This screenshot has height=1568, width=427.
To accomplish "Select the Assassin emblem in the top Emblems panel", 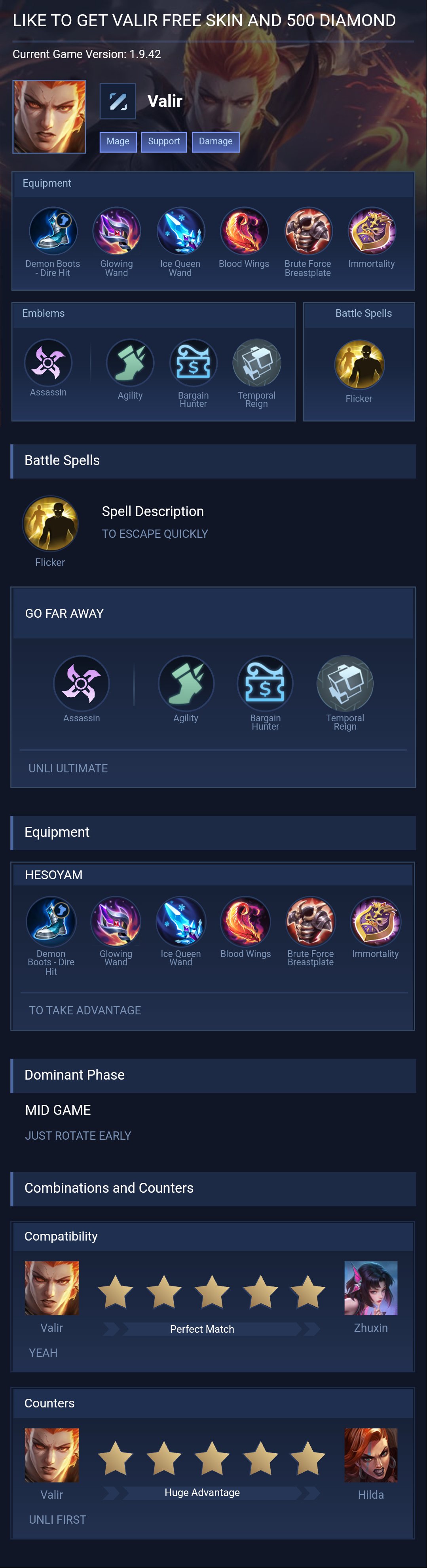I will (x=48, y=363).
